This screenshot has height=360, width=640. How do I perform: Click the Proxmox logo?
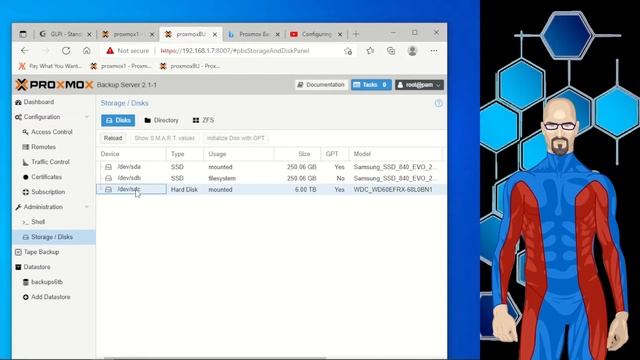pos(54,85)
